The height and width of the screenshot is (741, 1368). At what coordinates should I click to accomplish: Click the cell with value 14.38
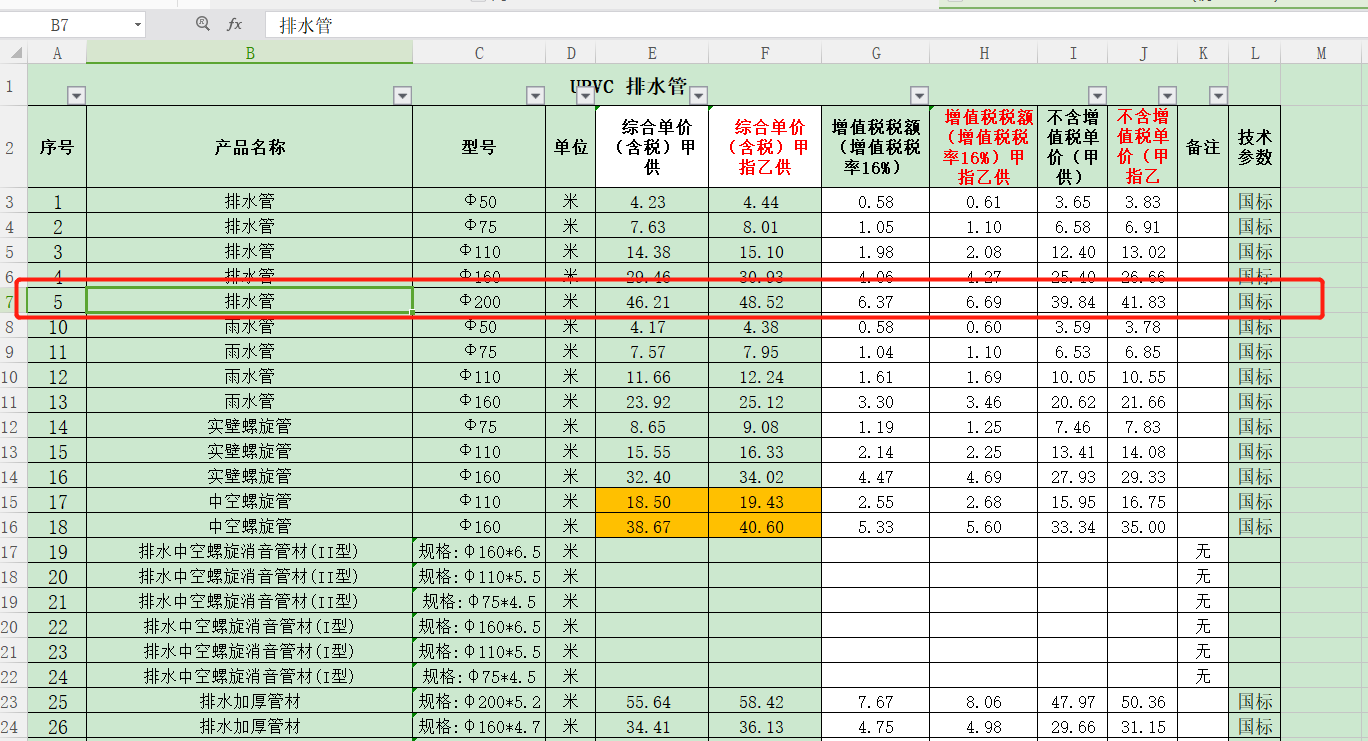651,252
